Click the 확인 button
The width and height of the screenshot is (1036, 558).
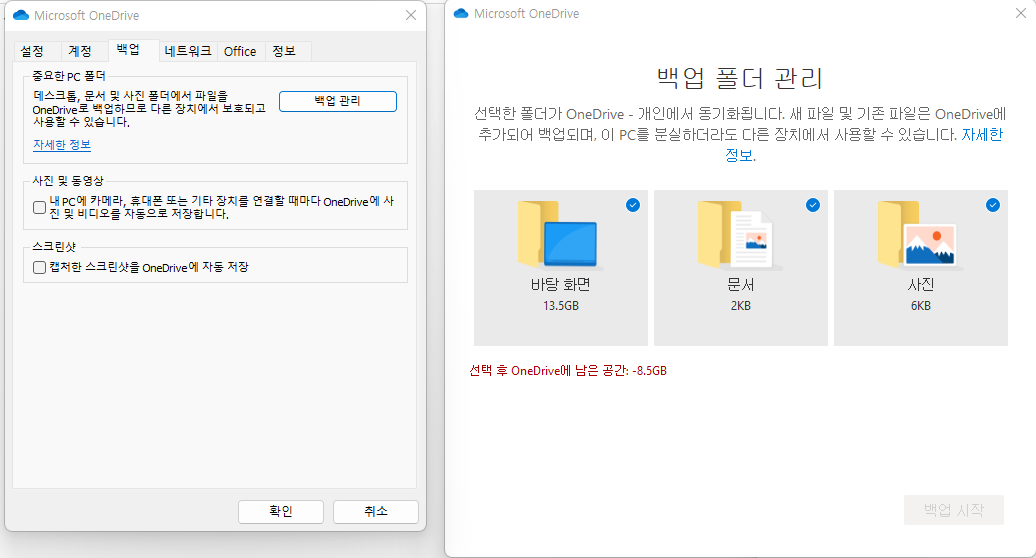[x=281, y=511]
